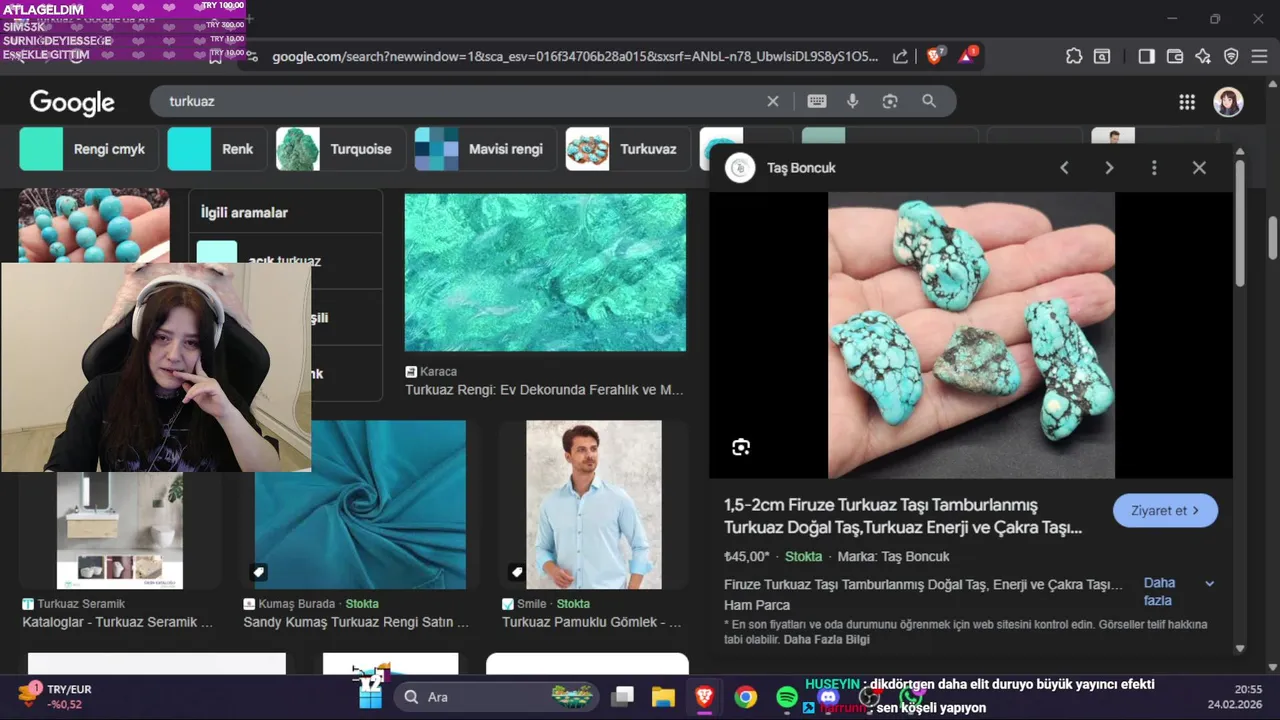Select the Turkuvaz filter chip
The image size is (1280, 720).
627,149
